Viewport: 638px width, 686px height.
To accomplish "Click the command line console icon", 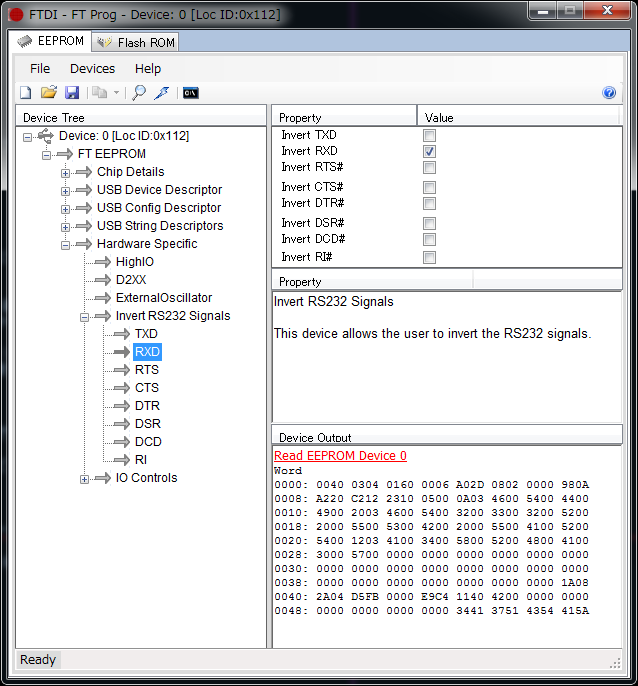I will [191, 93].
